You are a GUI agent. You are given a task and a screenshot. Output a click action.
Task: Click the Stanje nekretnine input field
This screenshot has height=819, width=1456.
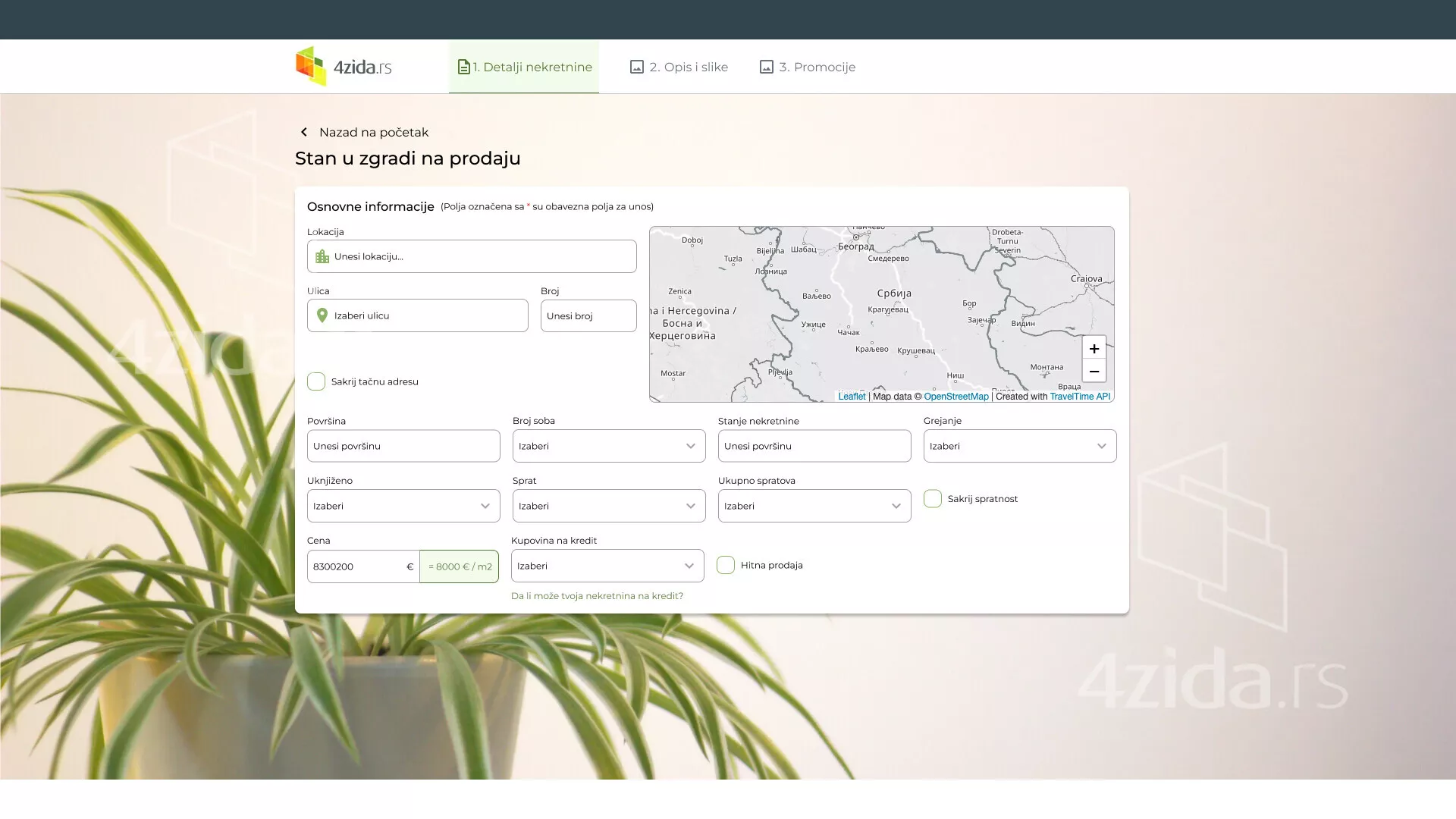814,446
